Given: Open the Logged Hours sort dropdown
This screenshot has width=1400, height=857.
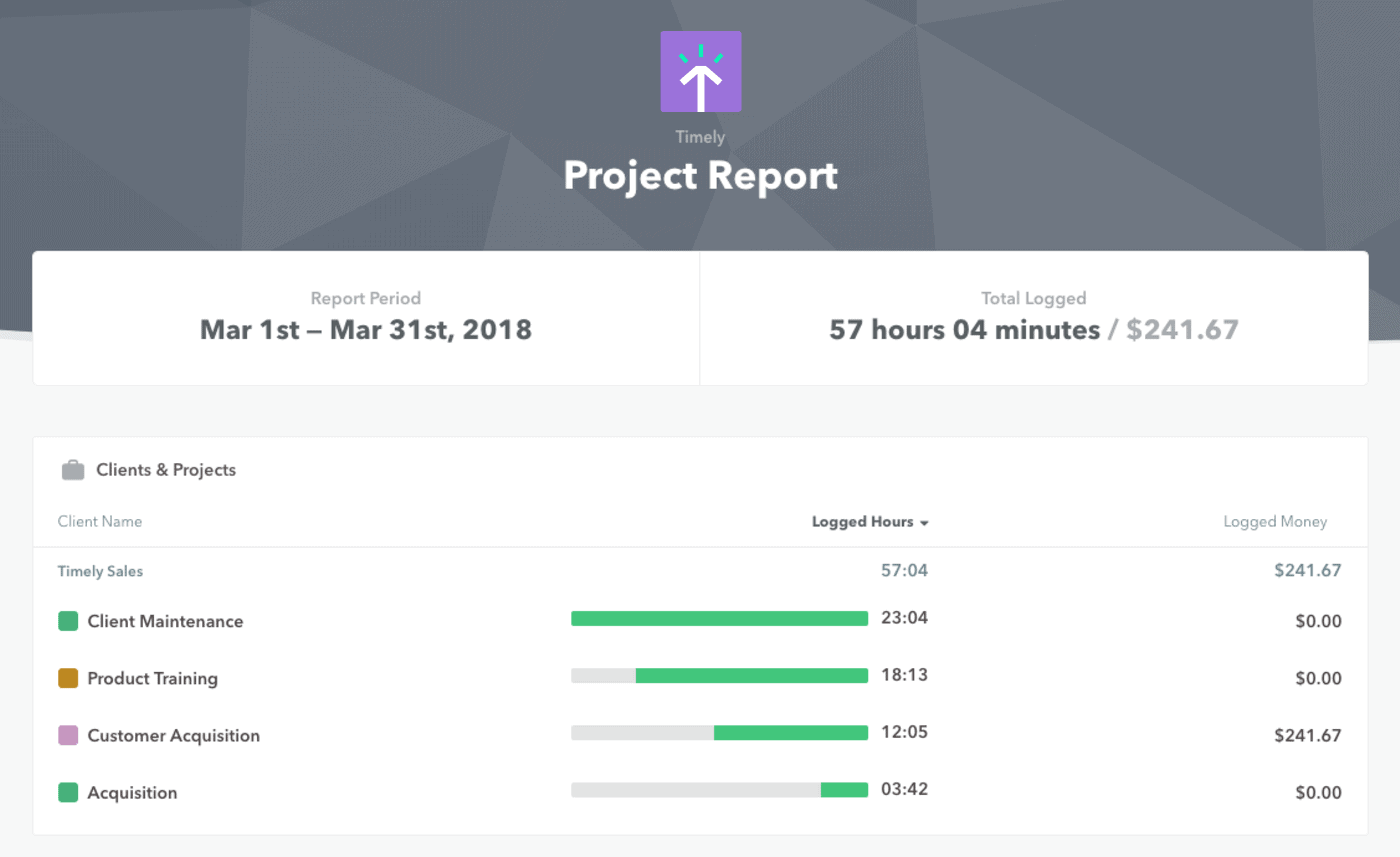Looking at the screenshot, I should [x=869, y=521].
